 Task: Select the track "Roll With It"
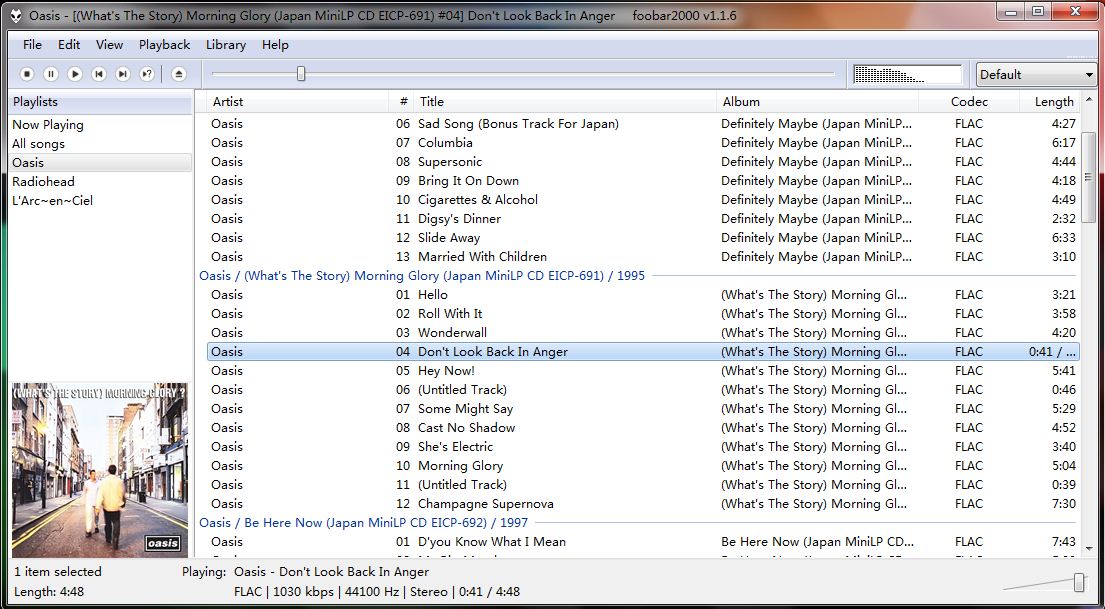click(x=643, y=314)
